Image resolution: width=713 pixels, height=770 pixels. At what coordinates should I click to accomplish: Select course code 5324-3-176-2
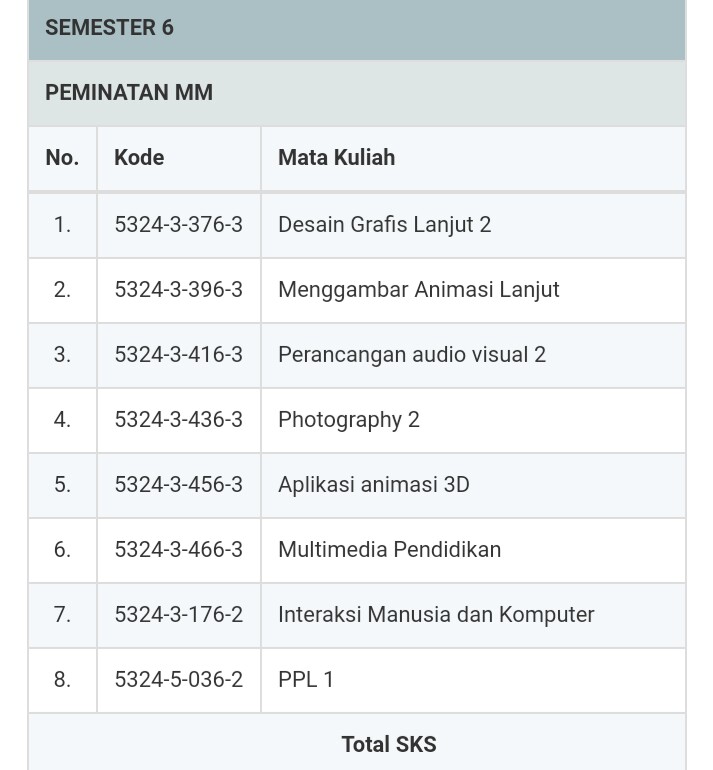[x=179, y=615]
